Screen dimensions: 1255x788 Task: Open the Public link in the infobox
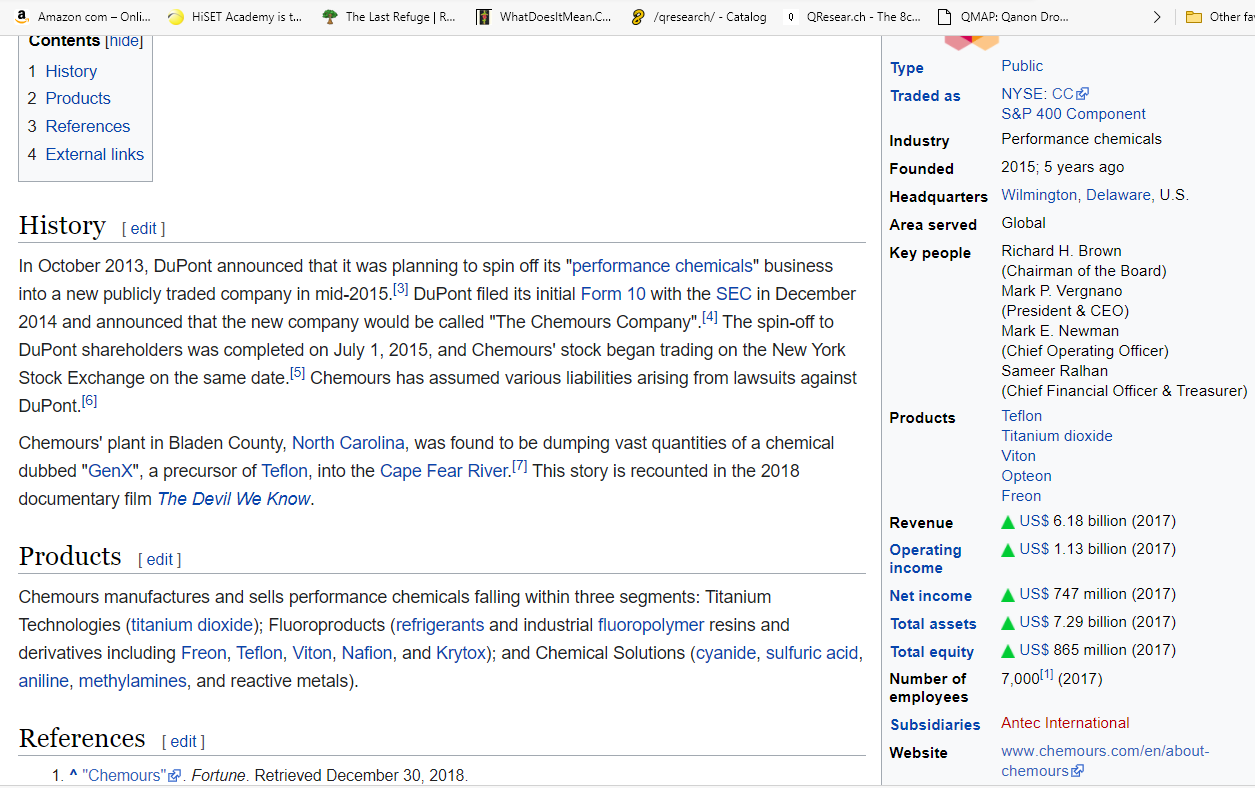click(1022, 66)
